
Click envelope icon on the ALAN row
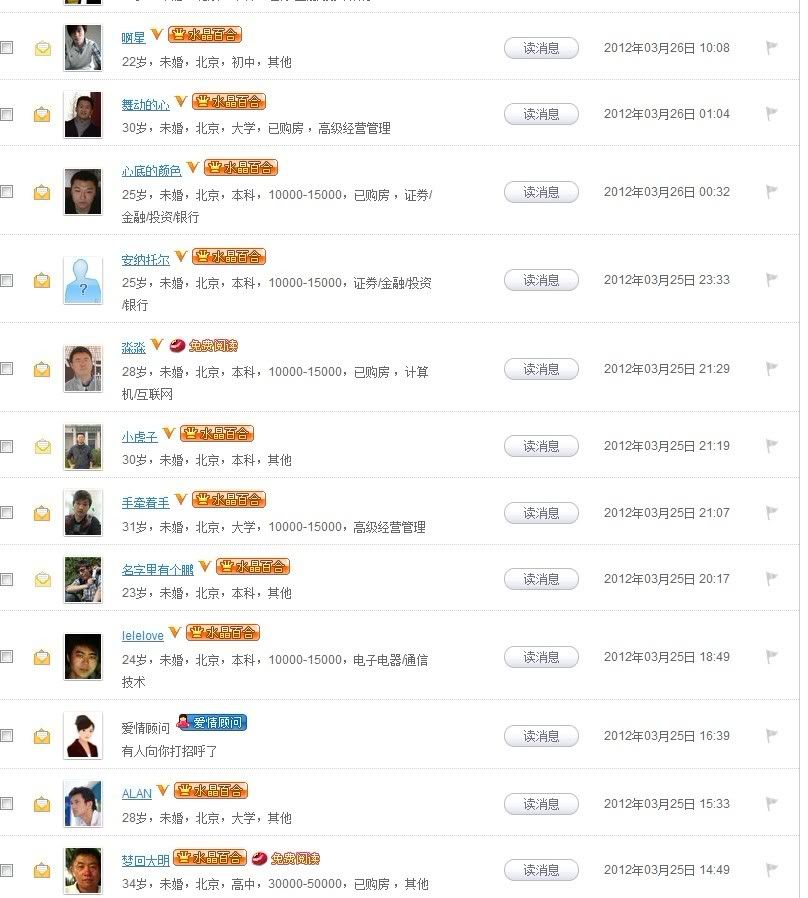tap(42, 804)
